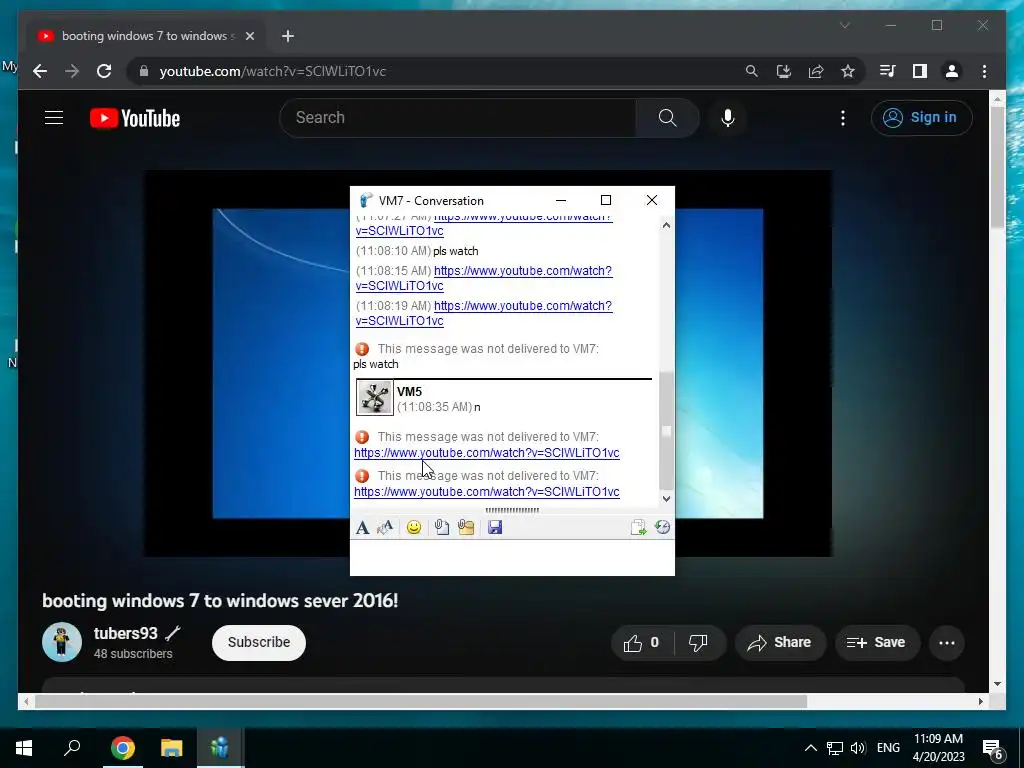Open Chrome's three-dot menu

[x=984, y=71]
